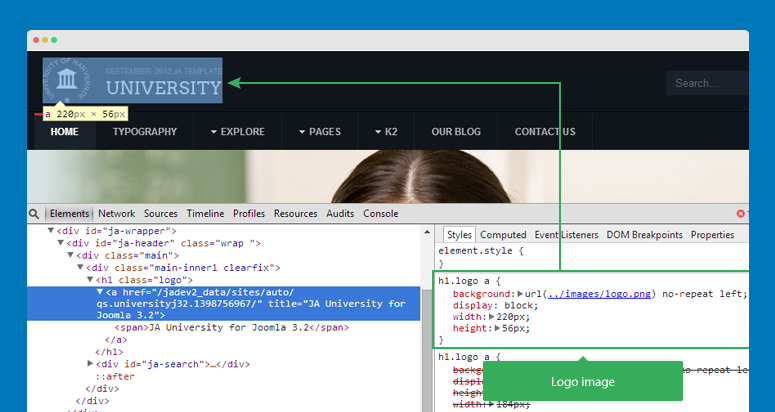Open the Profiles tab

pyautogui.click(x=249, y=213)
